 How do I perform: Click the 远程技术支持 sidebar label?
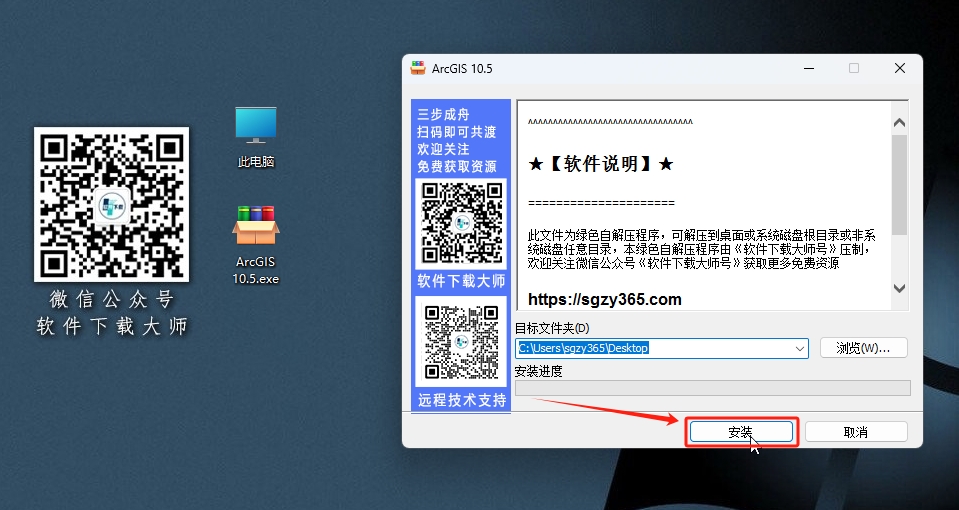[x=462, y=400]
